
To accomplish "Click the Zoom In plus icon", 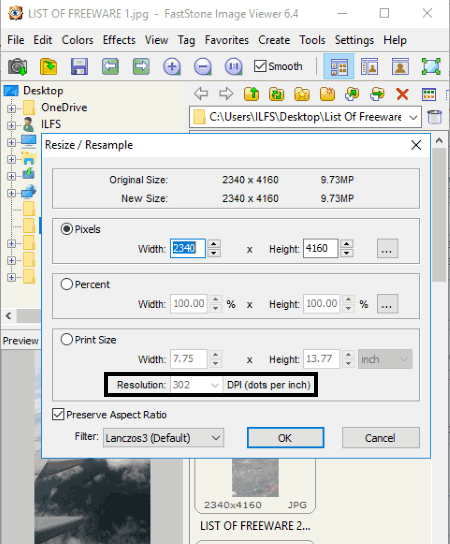I will [172, 66].
